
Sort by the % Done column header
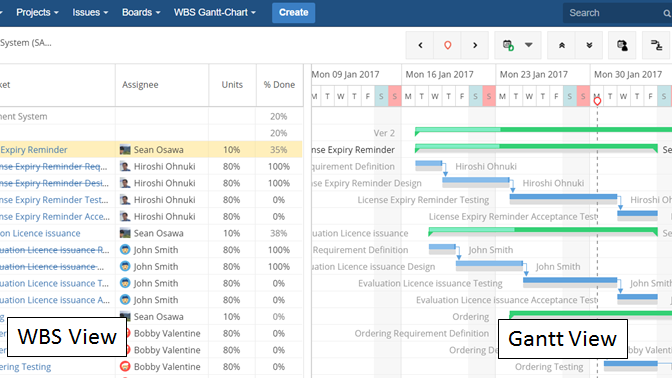click(x=279, y=85)
